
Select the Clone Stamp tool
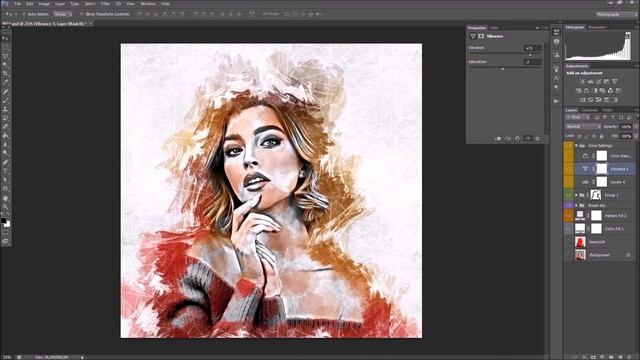coord(5,109)
